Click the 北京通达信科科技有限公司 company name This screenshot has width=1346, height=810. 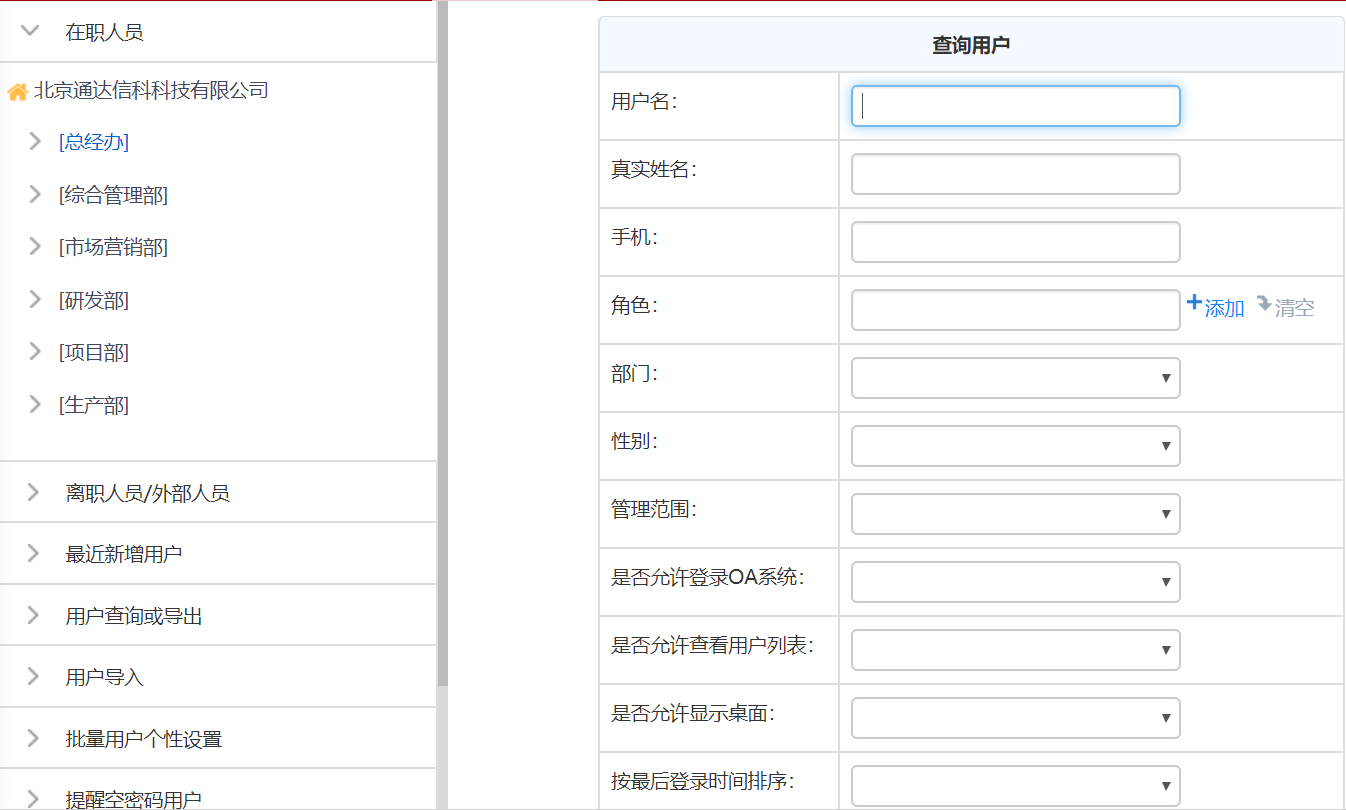tap(151, 91)
